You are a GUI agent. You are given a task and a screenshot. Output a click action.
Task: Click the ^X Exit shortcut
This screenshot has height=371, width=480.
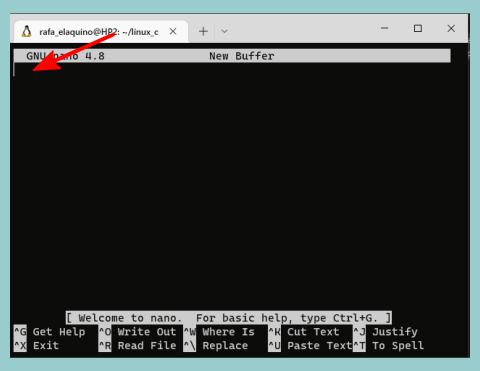click(36, 345)
